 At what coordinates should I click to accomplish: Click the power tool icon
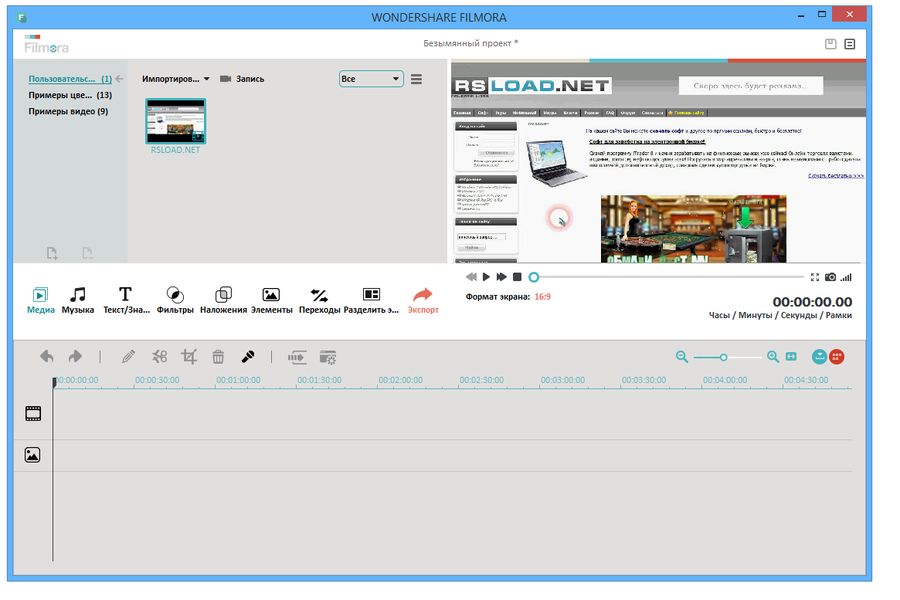297,357
